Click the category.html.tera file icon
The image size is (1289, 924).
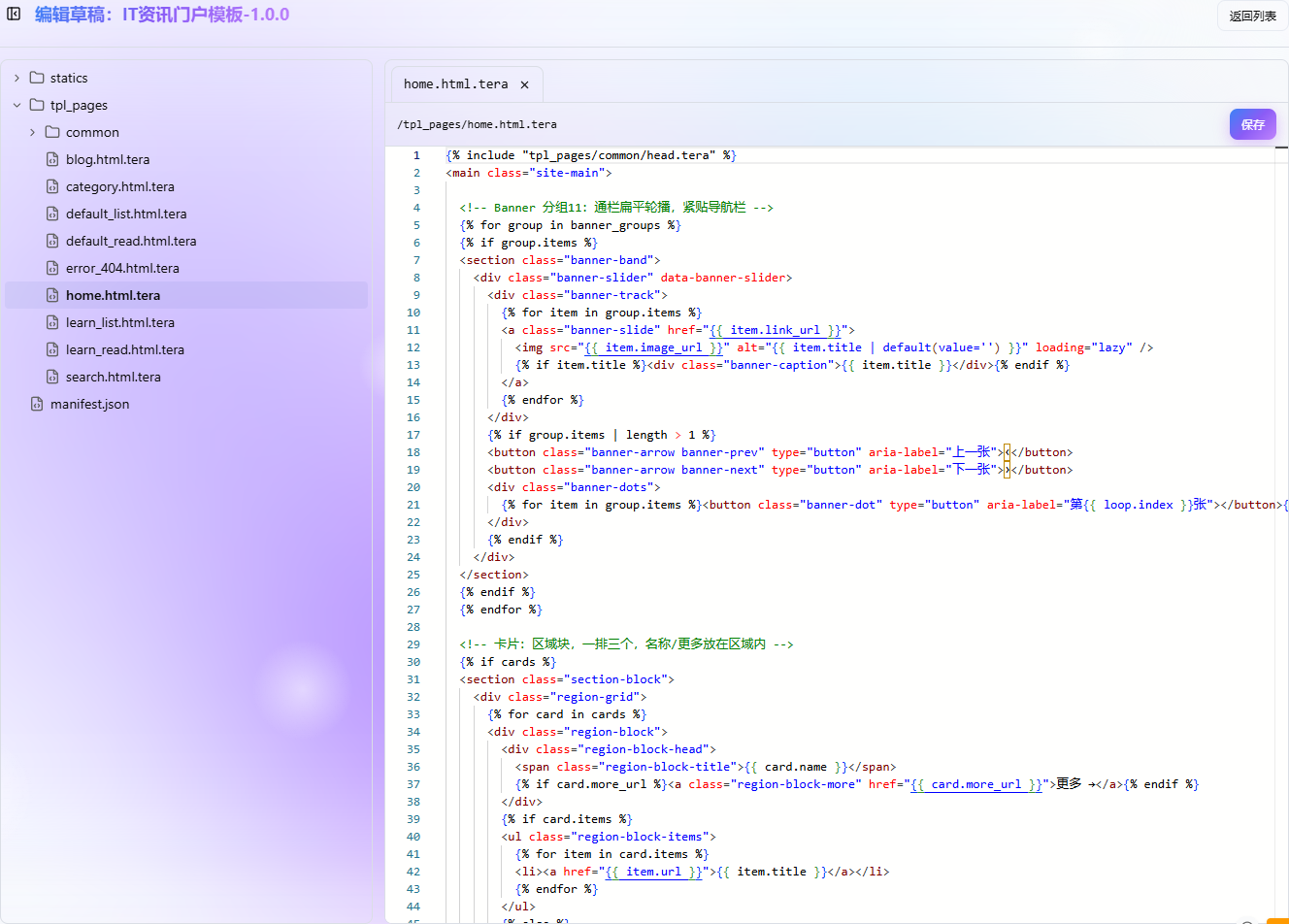(x=52, y=186)
